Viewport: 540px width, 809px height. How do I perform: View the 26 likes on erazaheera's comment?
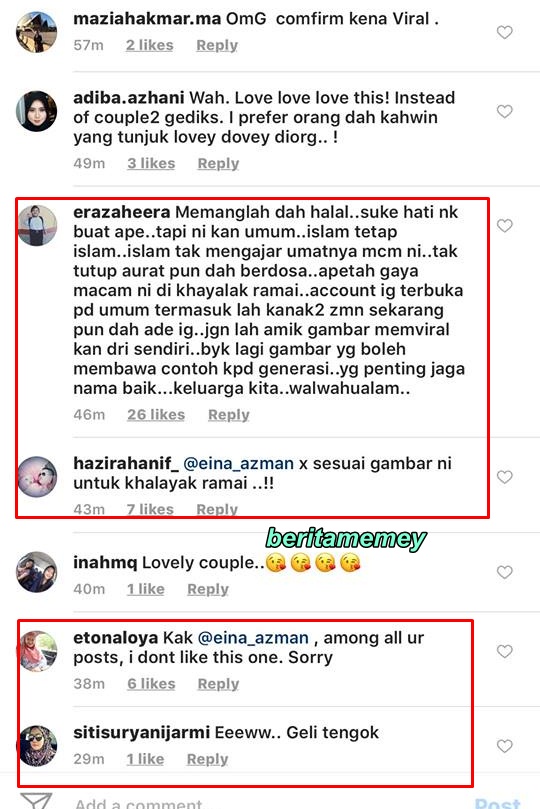tap(156, 415)
